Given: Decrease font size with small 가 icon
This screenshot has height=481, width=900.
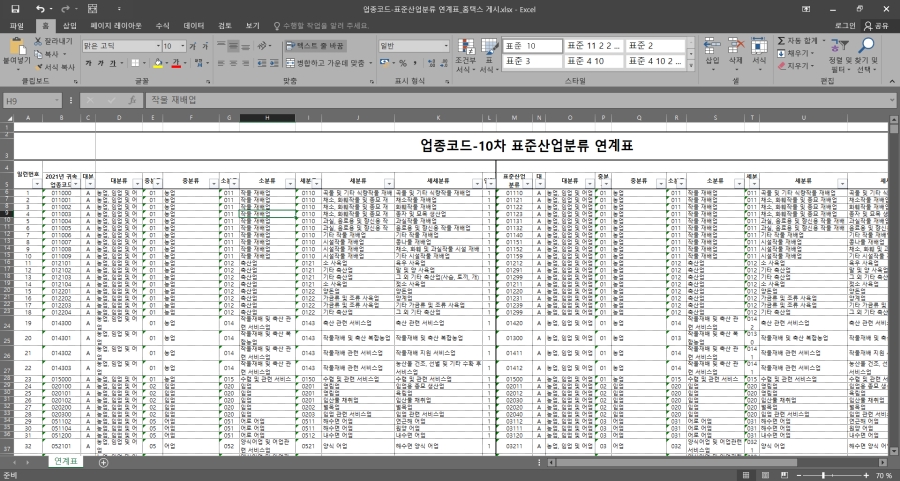Looking at the screenshot, I should 205,46.
